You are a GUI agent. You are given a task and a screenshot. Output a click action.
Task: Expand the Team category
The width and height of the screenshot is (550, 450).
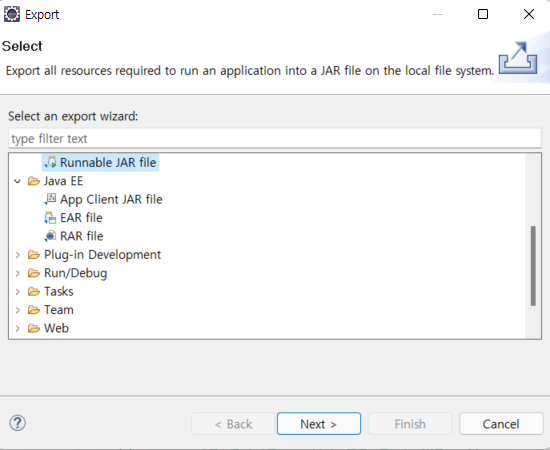click(x=17, y=310)
